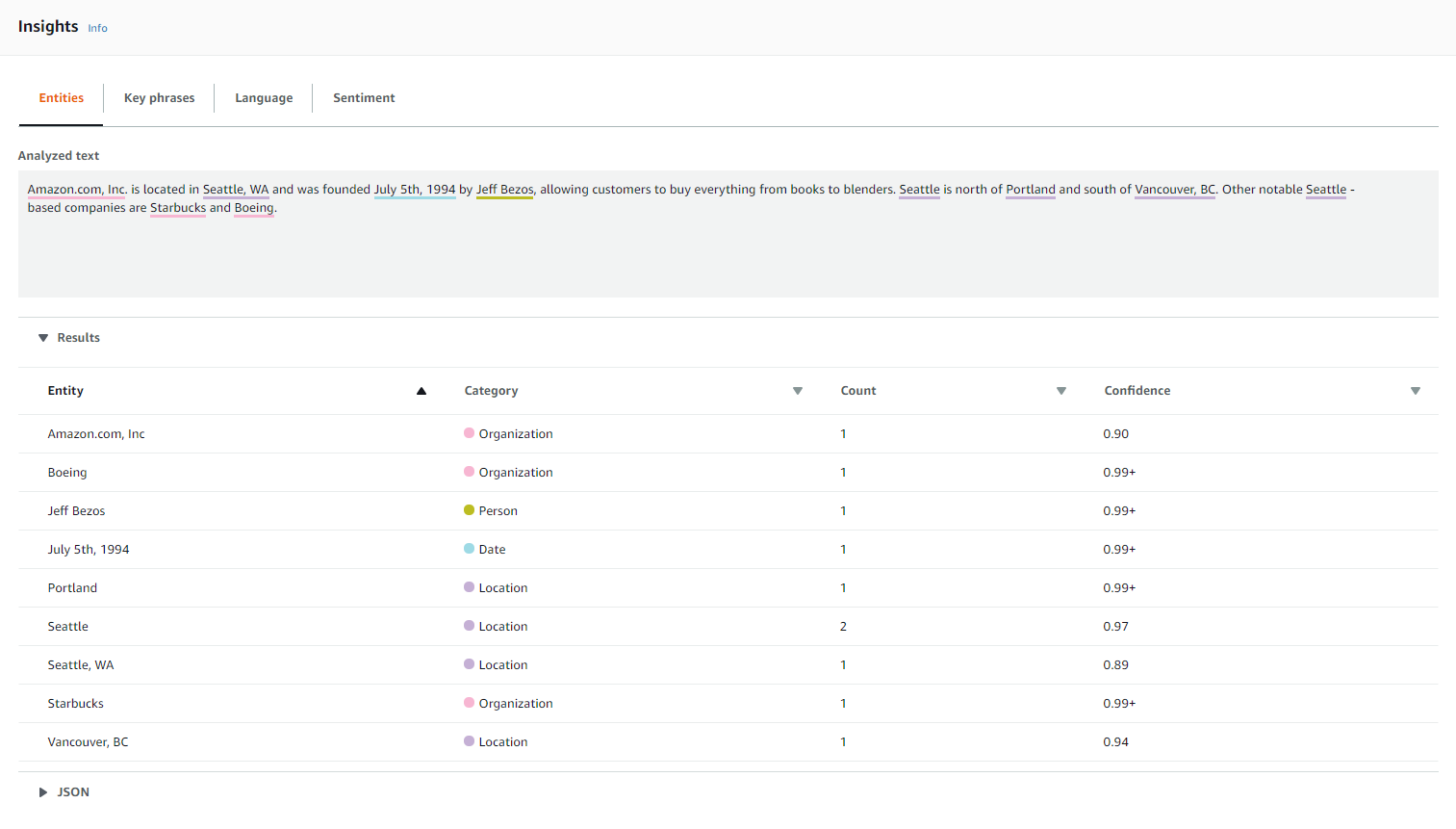1456x829 pixels.
Task: Click the Category column header
Action: tap(491, 391)
